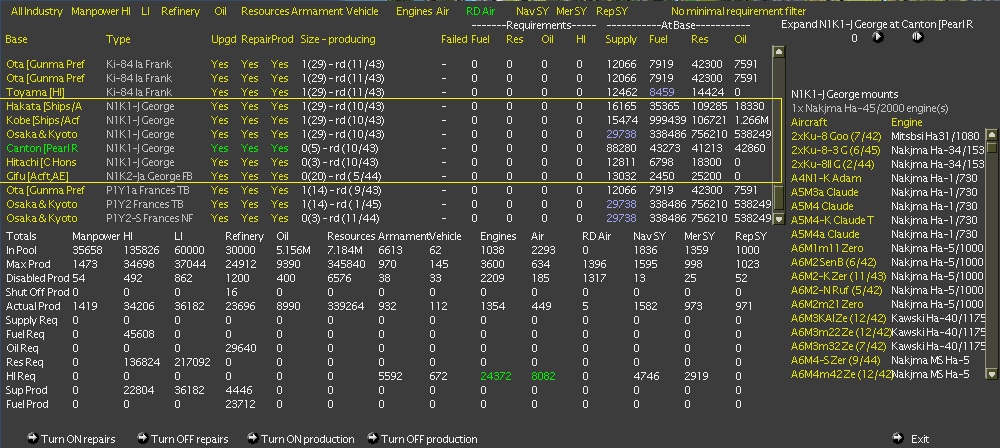Viewport: 1000px width, 448px height.
Task: Select the Refinery filter
Action: (x=180, y=11)
